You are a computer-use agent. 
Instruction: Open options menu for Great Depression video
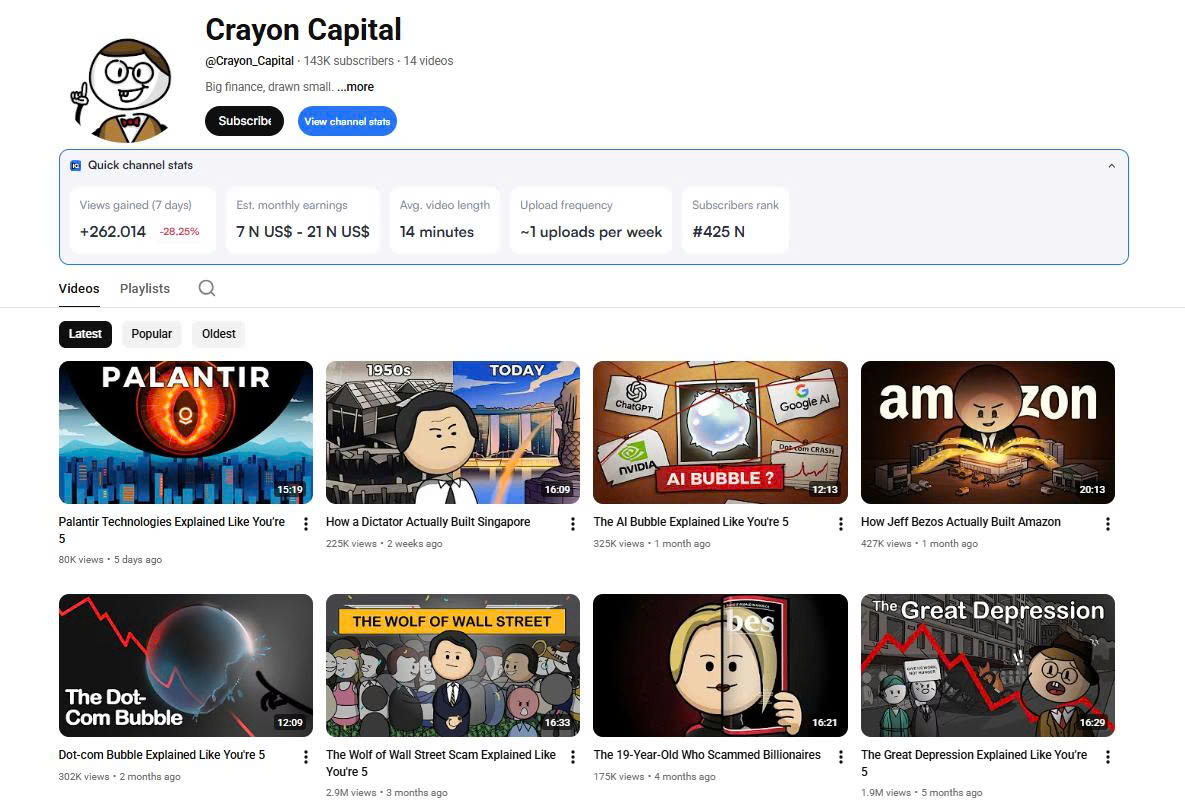[1107, 758]
